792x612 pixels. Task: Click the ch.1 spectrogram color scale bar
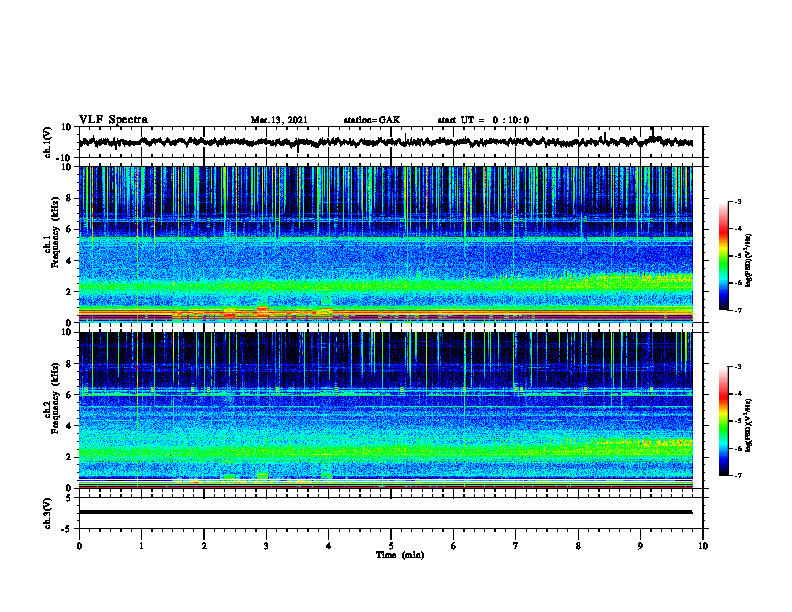point(723,256)
